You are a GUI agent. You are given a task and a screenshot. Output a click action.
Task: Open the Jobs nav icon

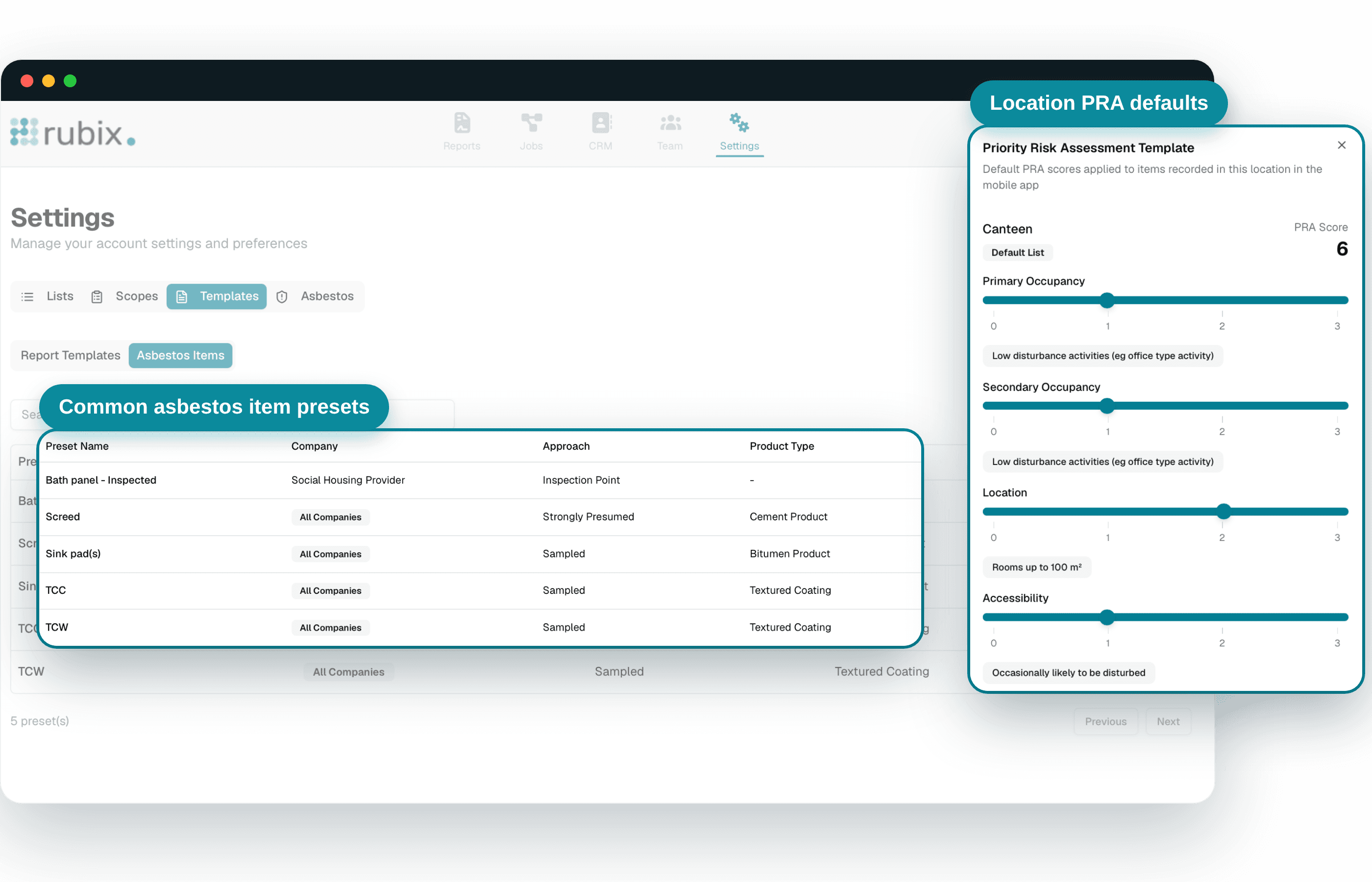[531, 122]
